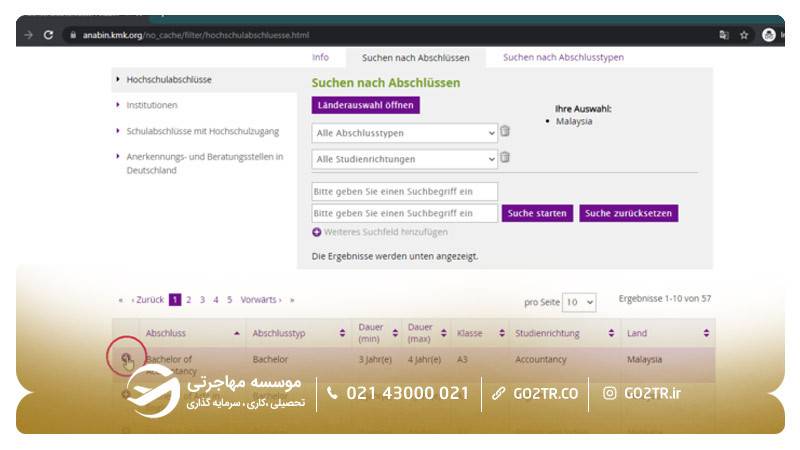Open the Alle Studienrichtungen dropdown
This screenshot has width=800, height=450.
point(404,159)
